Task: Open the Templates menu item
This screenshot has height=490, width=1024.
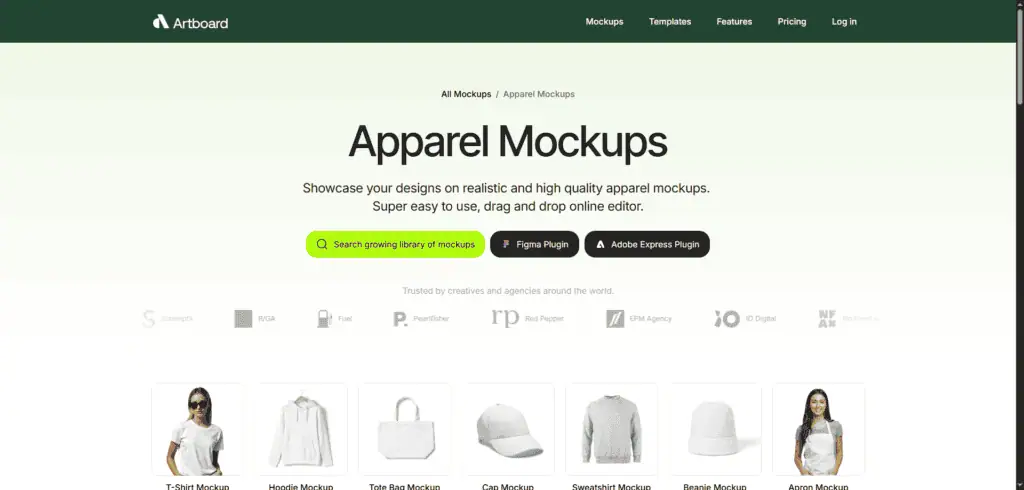Action: point(669,22)
